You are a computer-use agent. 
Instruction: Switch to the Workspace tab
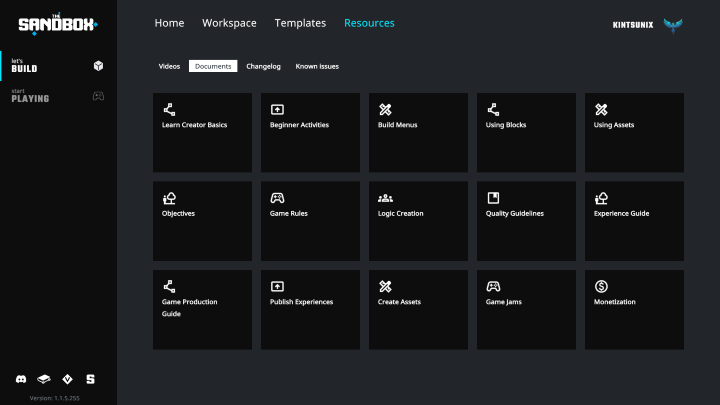point(229,23)
